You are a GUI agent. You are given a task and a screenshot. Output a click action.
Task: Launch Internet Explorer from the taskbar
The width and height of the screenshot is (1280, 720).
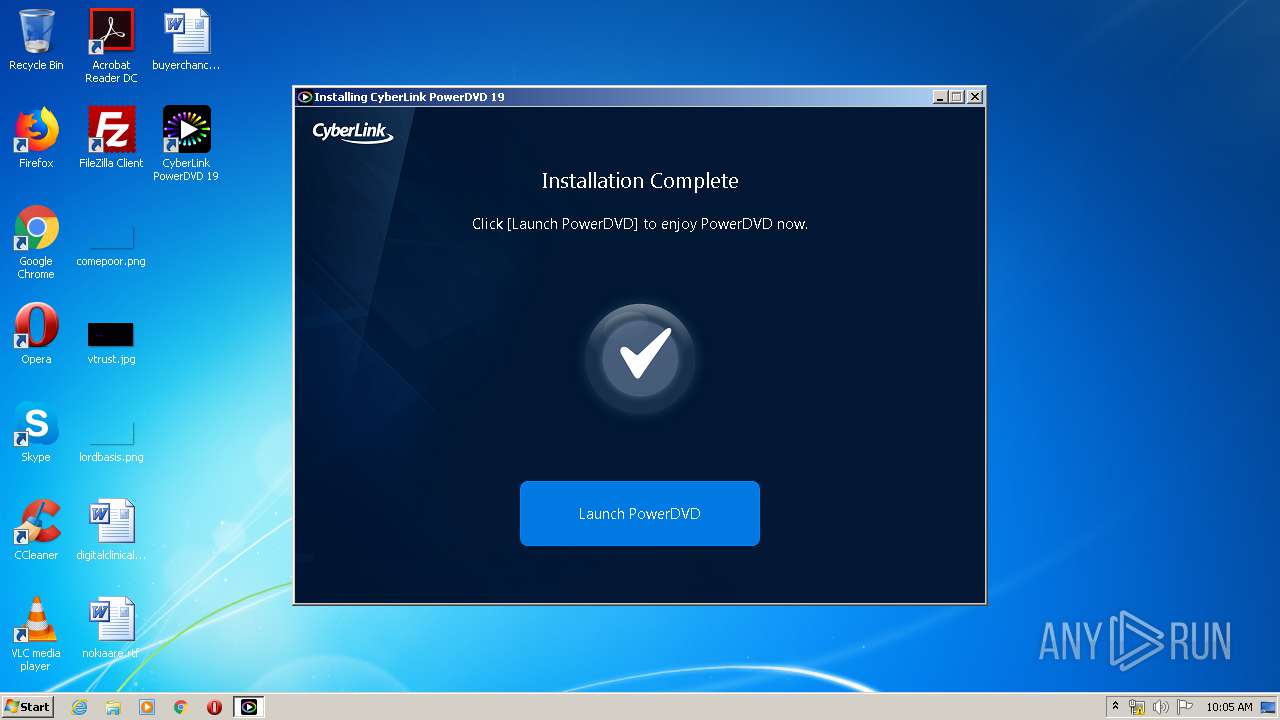(x=79, y=707)
